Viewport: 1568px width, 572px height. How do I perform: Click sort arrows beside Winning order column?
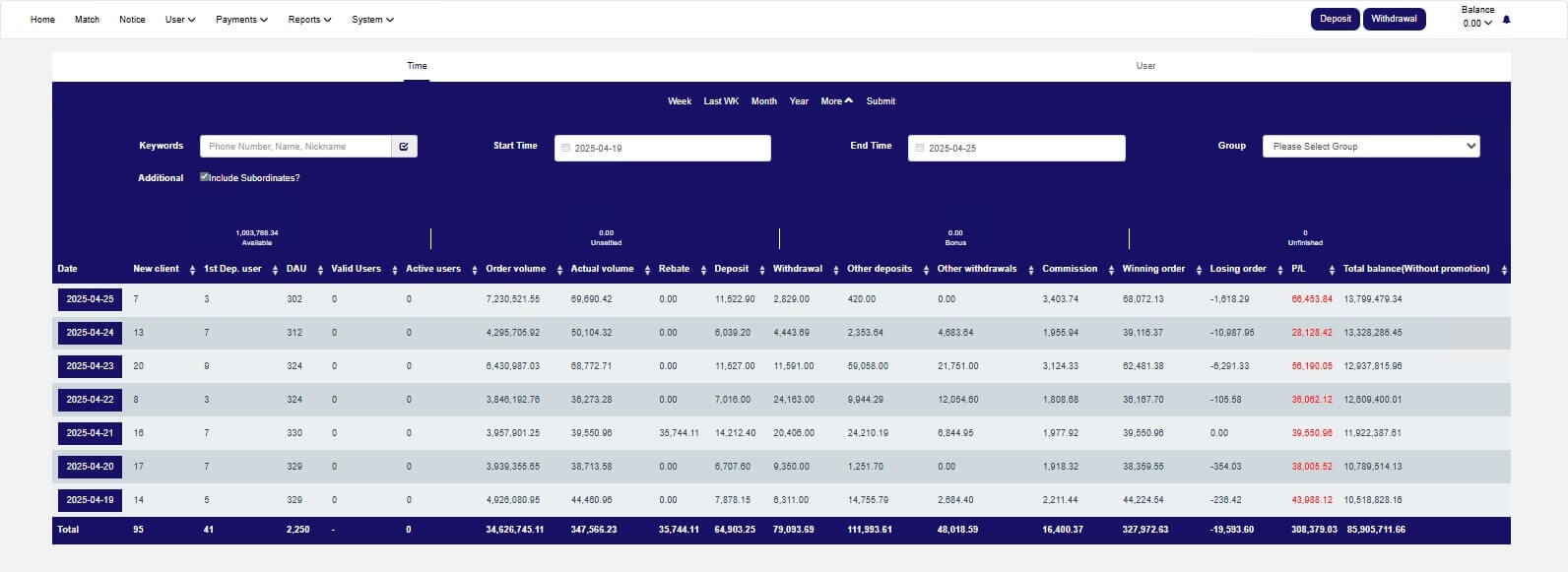click(x=1199, y=270)
